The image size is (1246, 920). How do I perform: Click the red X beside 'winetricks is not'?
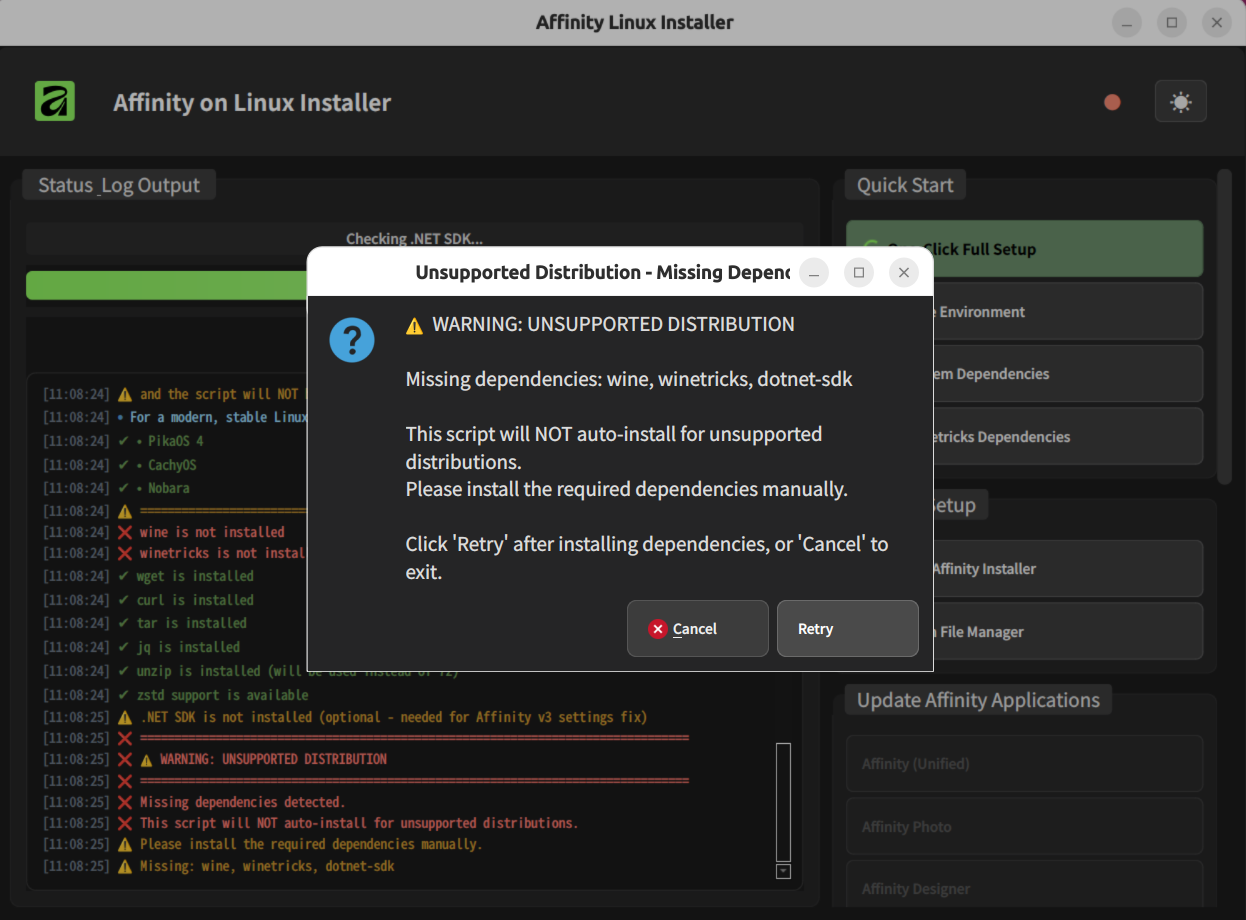coord(125,553)
